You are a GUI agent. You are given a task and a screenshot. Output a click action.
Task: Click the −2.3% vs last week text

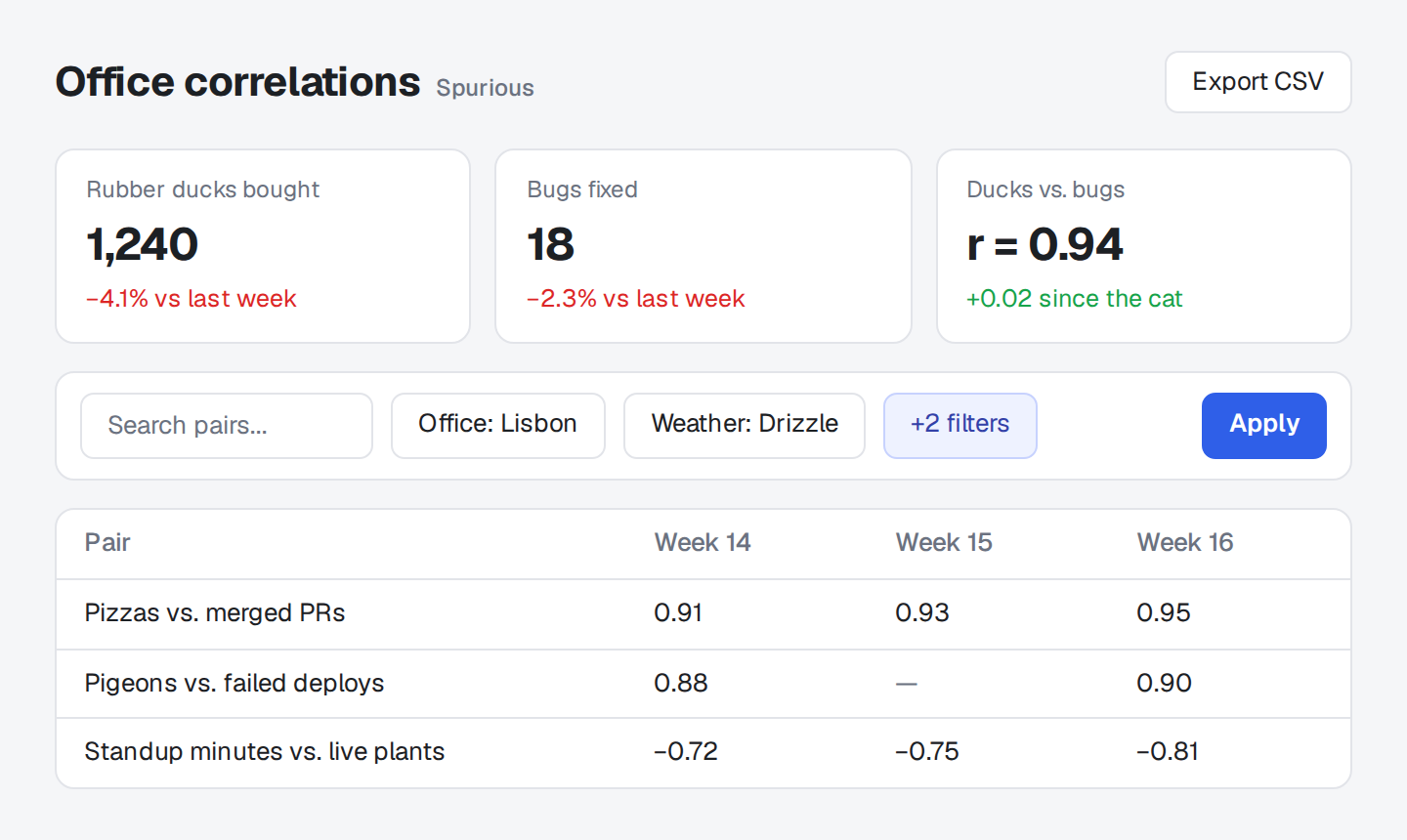tap(636, 299)
